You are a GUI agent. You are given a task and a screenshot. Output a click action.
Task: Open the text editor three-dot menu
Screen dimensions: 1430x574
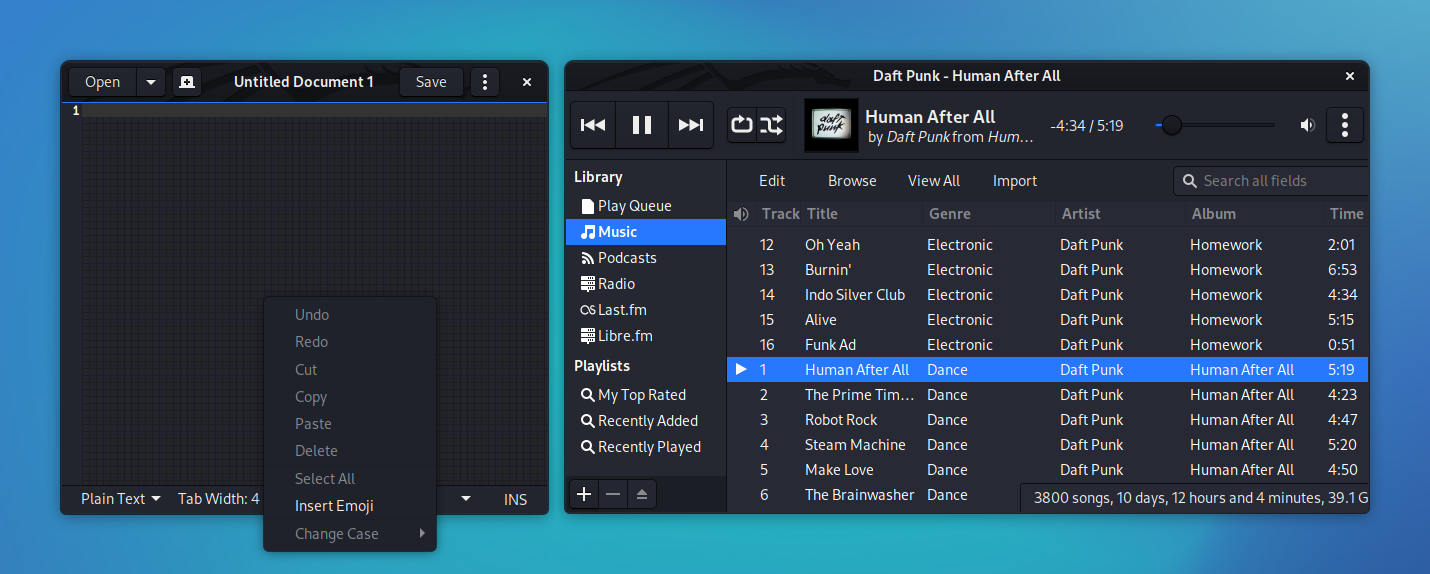pyautogui.click(x=485, y=82)
